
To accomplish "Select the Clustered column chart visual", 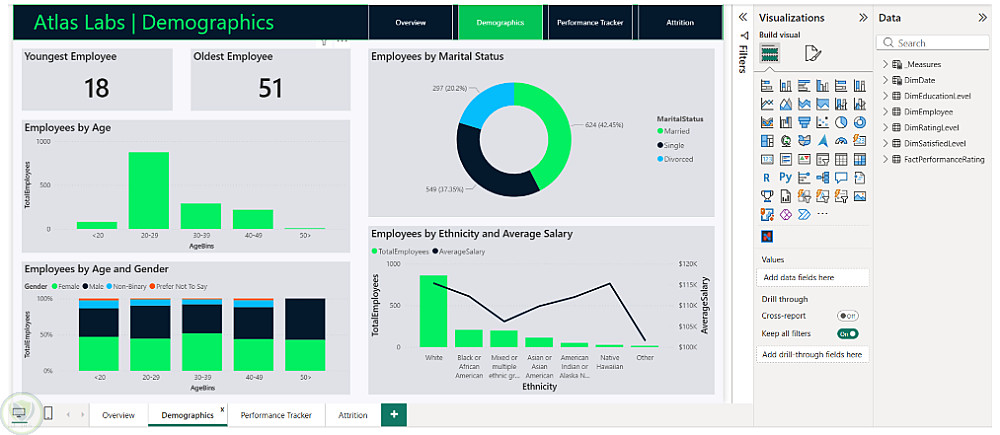I will (x=823, y=85).
